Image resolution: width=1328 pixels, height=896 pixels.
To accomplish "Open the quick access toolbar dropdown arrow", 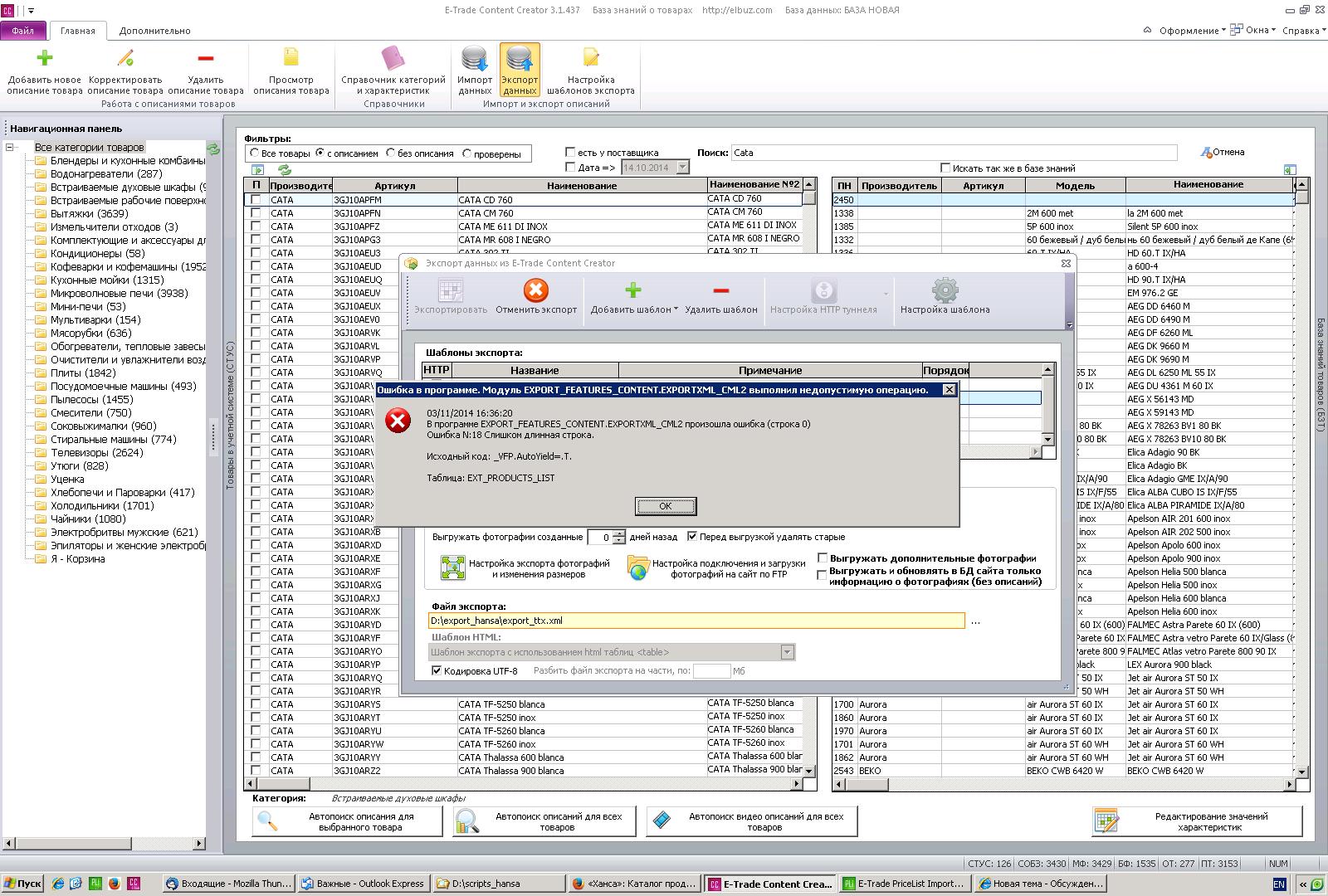I will coord(31,11).
